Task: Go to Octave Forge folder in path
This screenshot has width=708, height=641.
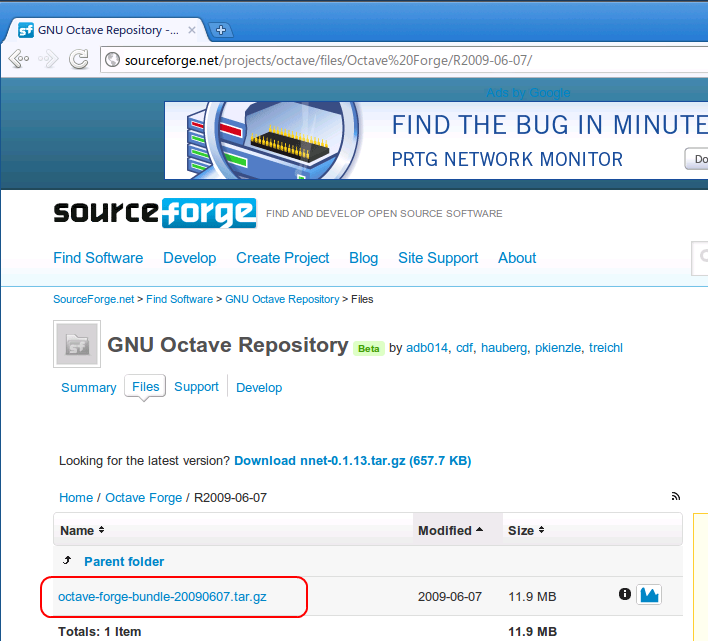Action: 144,497
